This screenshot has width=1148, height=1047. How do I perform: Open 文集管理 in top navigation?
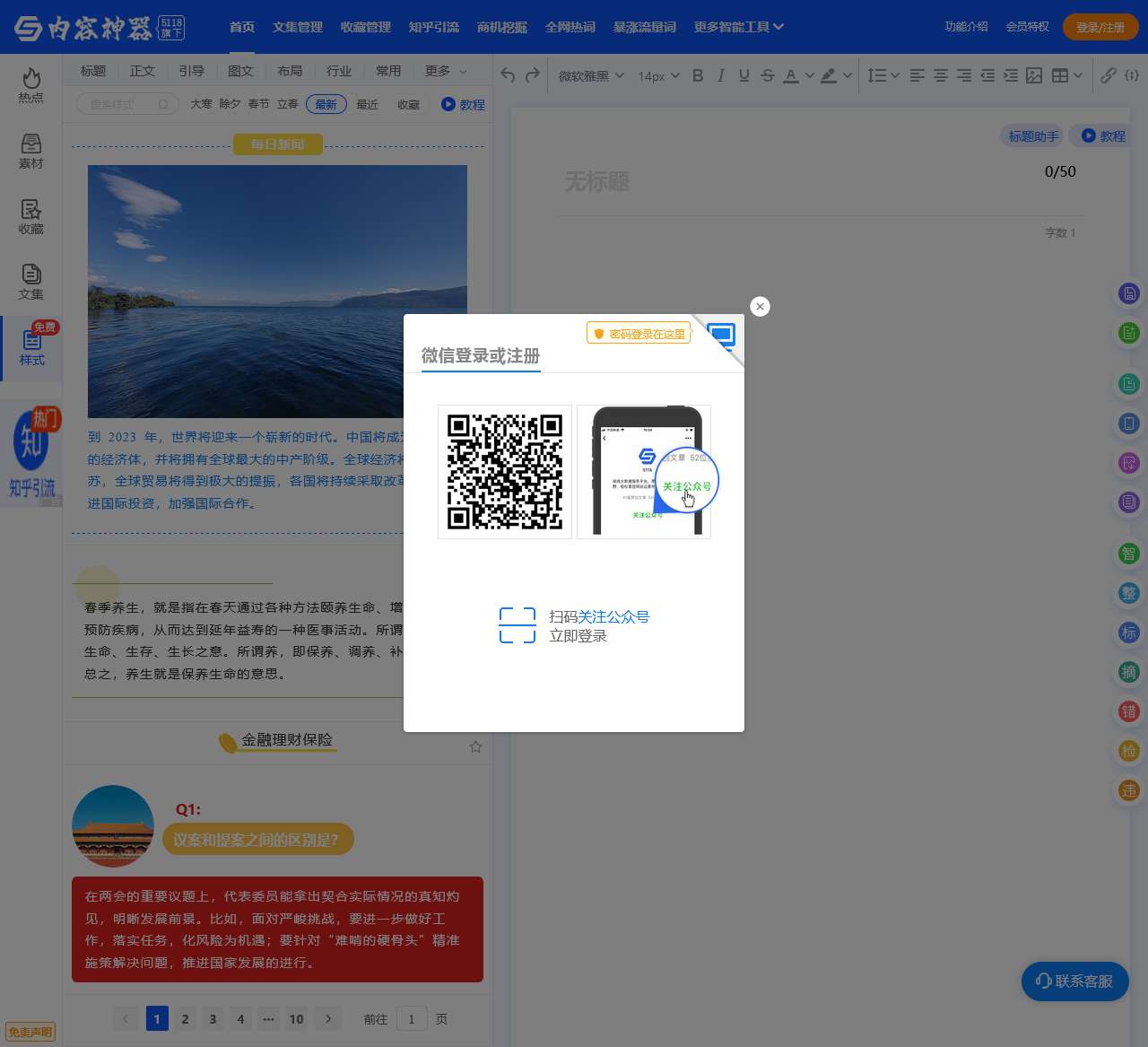[298, 27]
